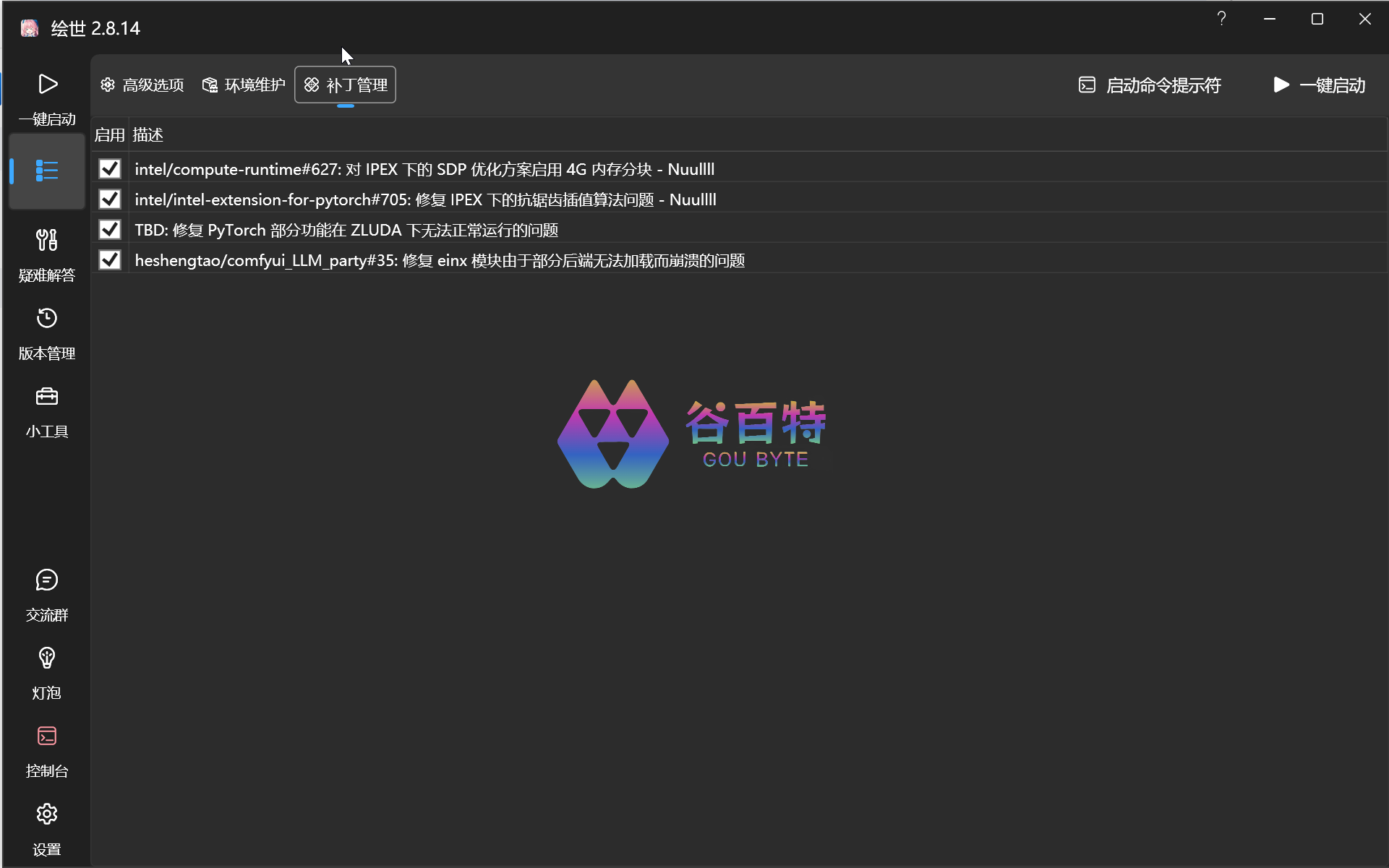Uncheck intel-extension-for-pytorch#705 patch
Image resolution: width=1389 pixels, height=868 pixels.
[110, 199]
